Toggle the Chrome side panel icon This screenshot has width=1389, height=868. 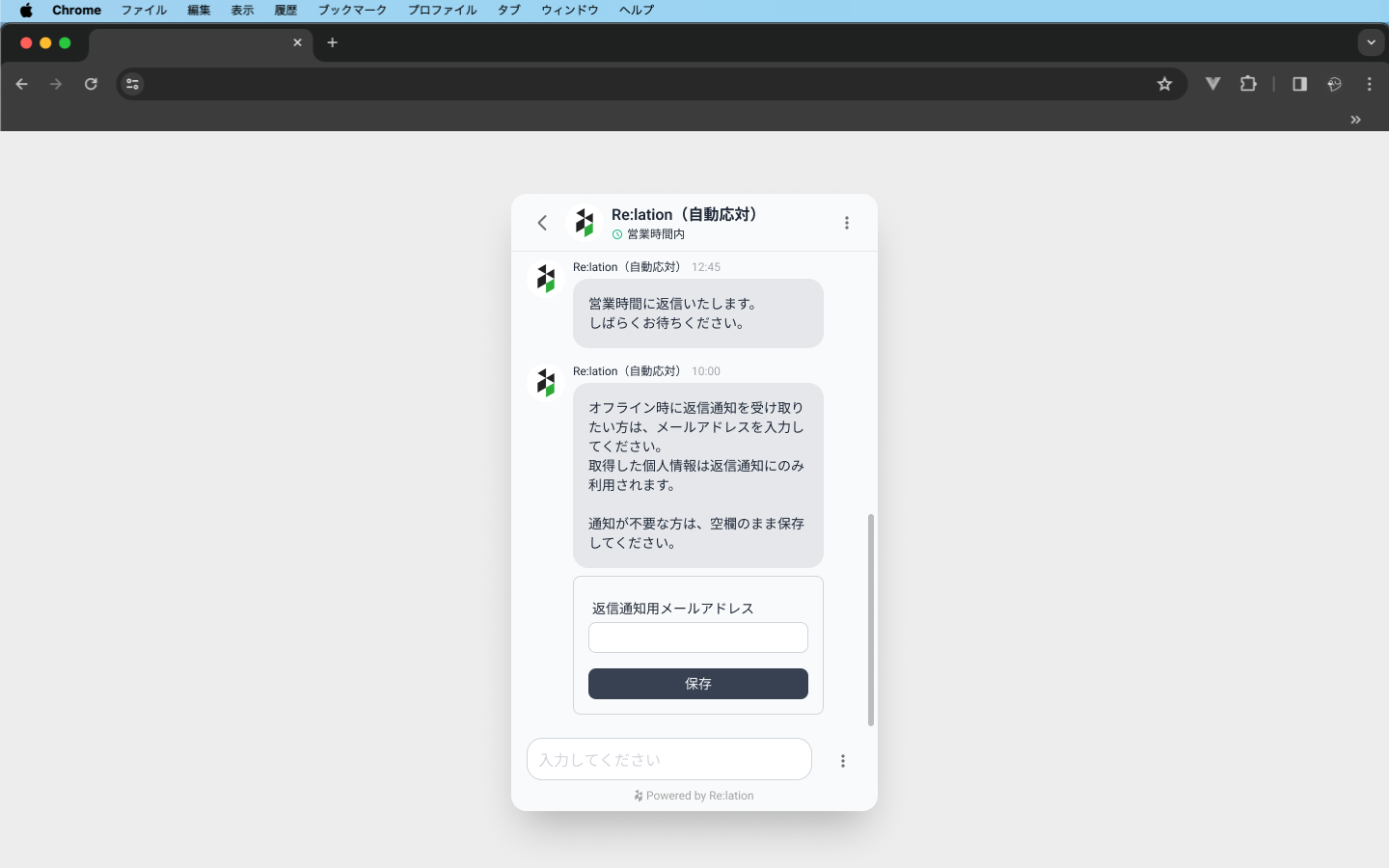[x=1299, y=84]
